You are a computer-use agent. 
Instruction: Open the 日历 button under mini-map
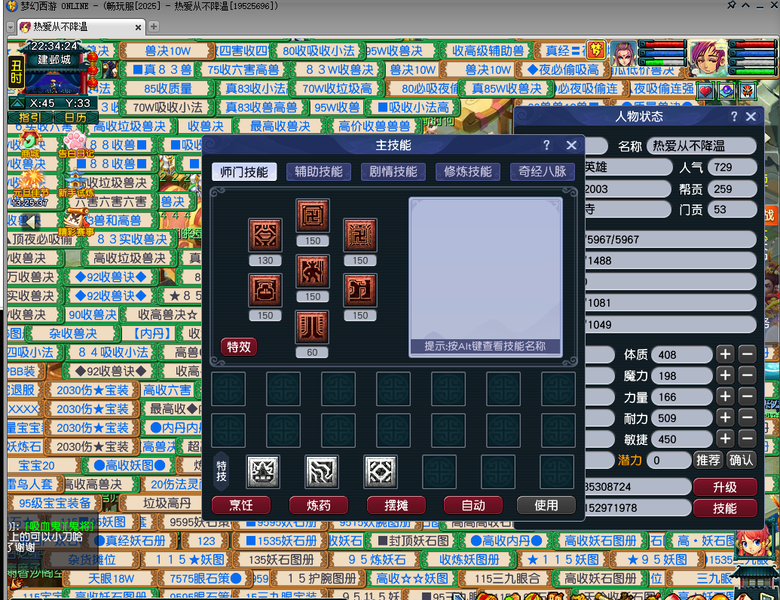76,118
